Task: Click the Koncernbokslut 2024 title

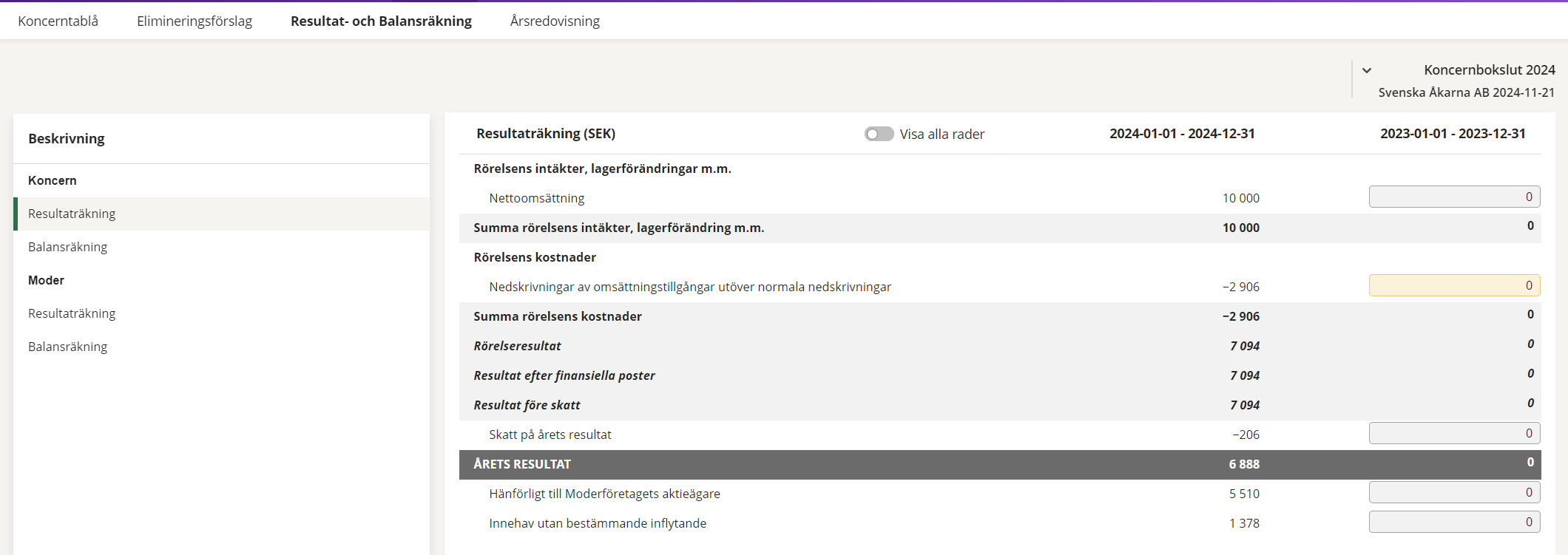Action: (x=1489, y=69)
